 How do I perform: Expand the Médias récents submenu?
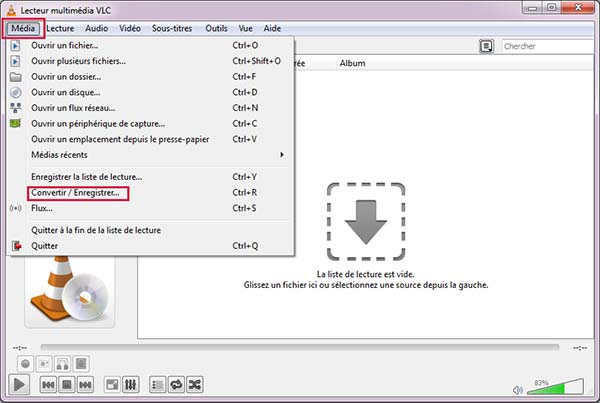[151, 155]
